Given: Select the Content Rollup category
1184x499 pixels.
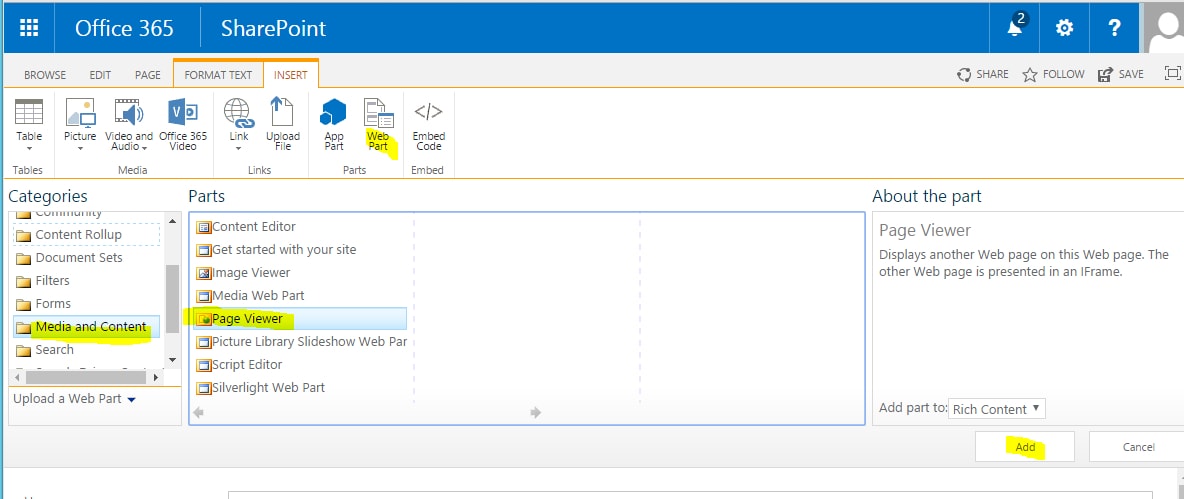Looking at the screenshot, I should pos(86,235).
